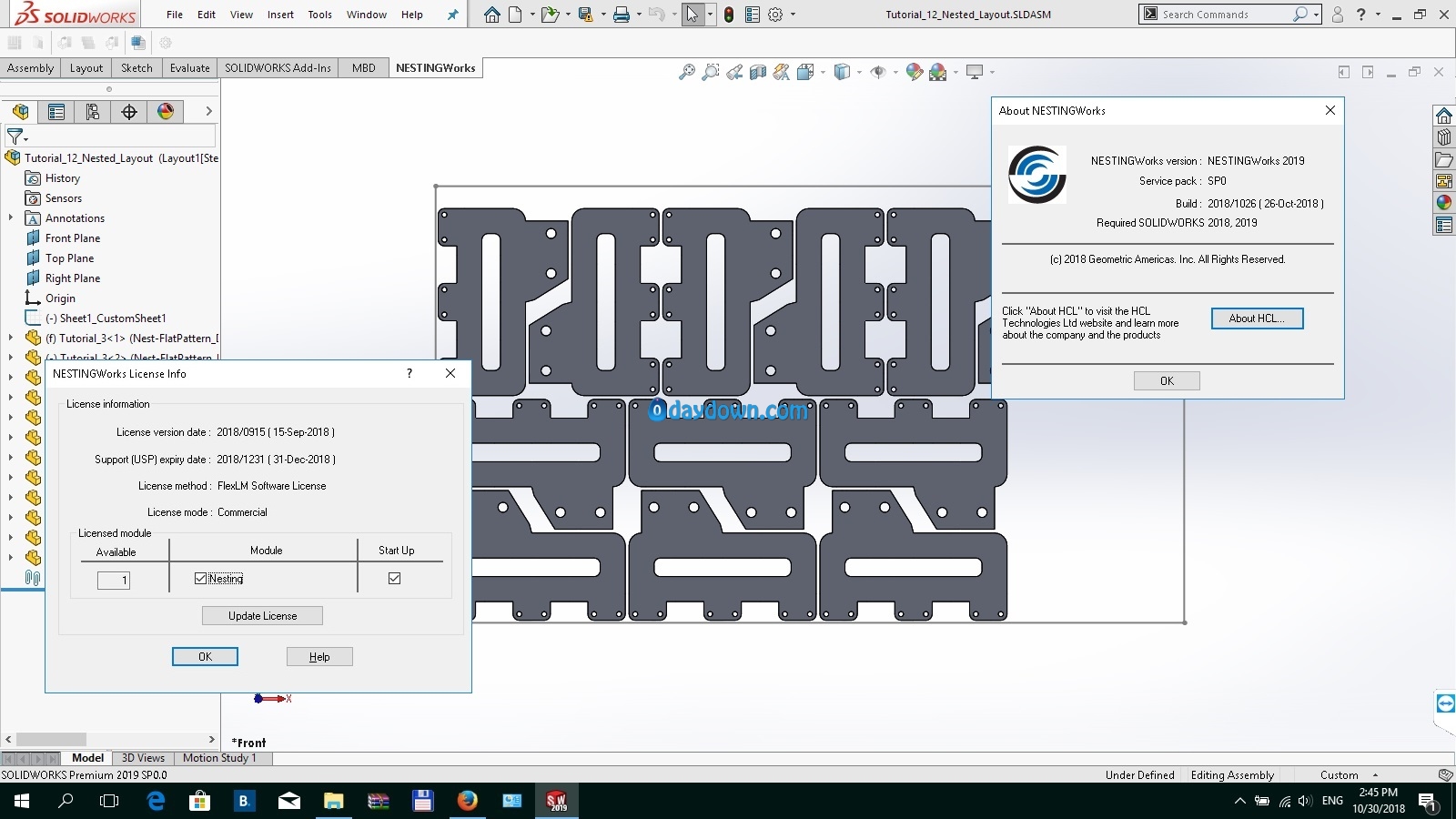Open Dynamic Annotation Views icon
1456x819 pixels.
pos(782,72)
